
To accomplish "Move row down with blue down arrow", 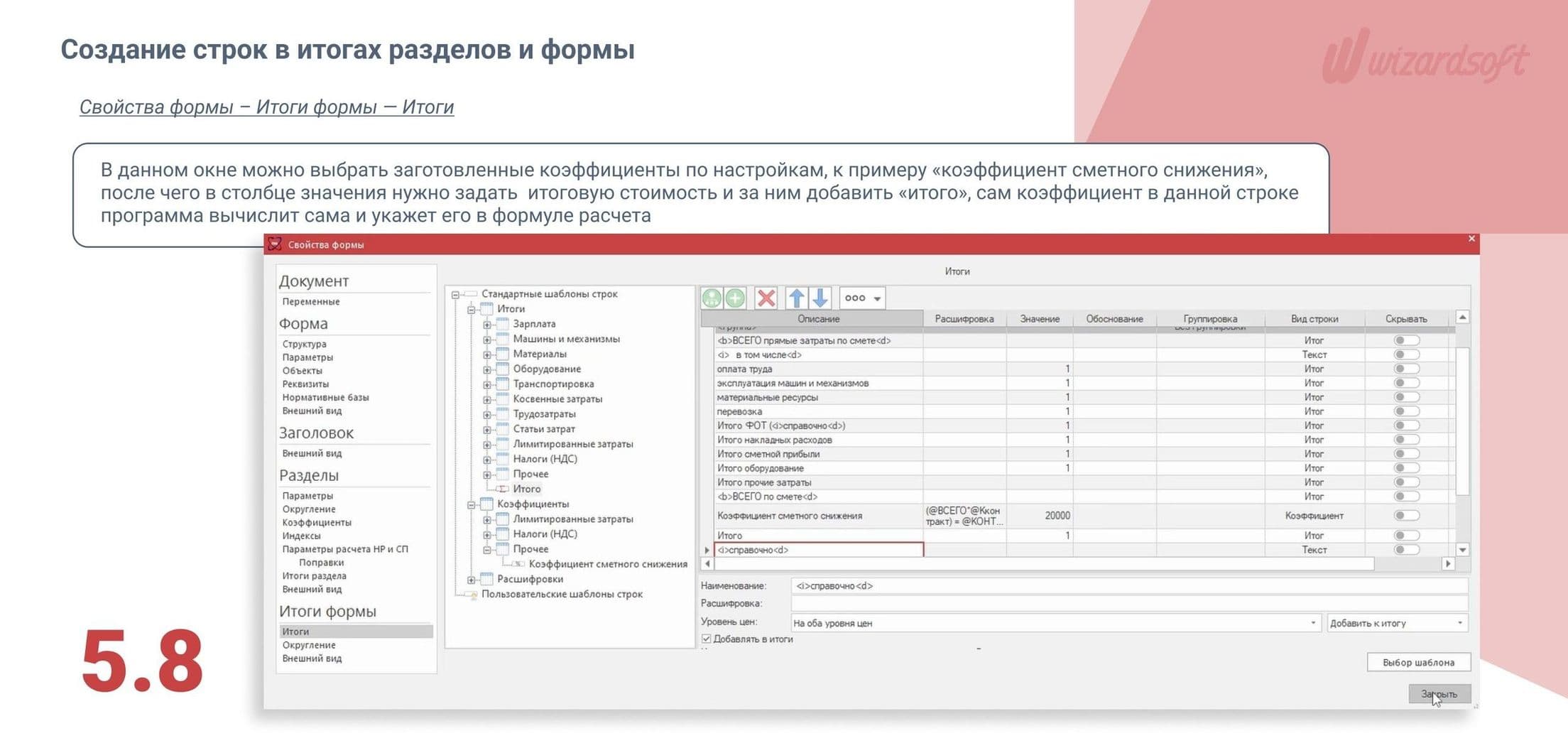I will tap(820, 298).
